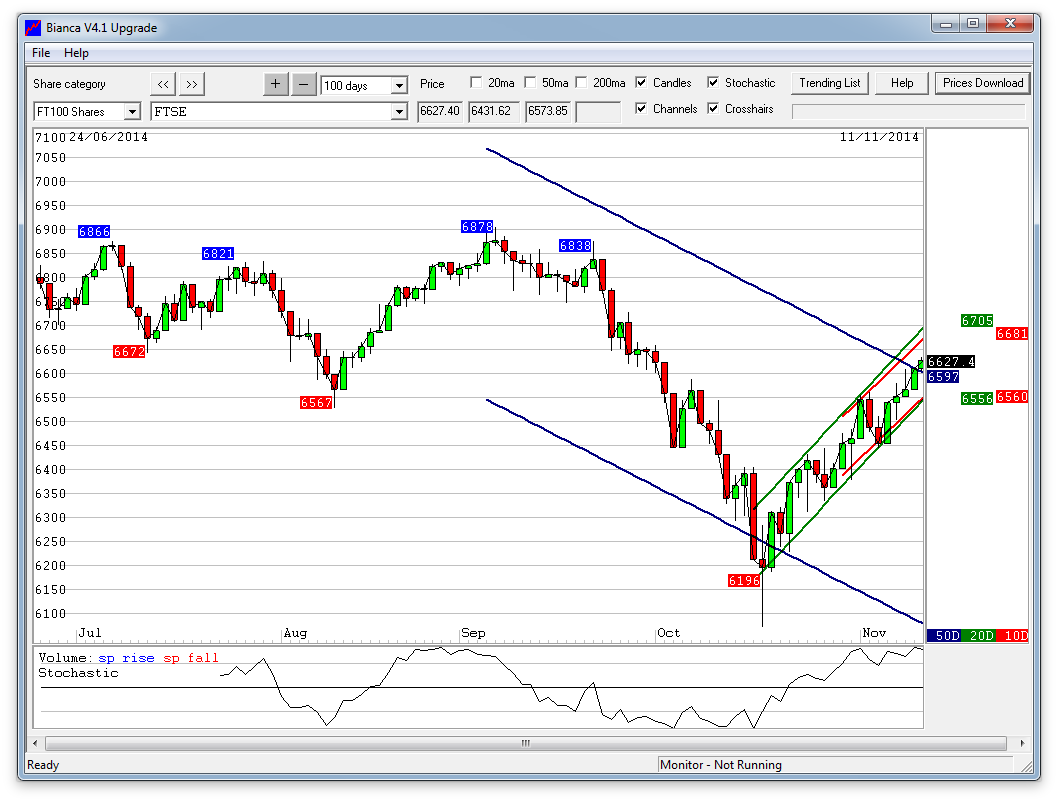The height and width of the screenshot is (802, 1058).
Task: Click the 50D blue legend swatch
Action: [x=944, y=635]
